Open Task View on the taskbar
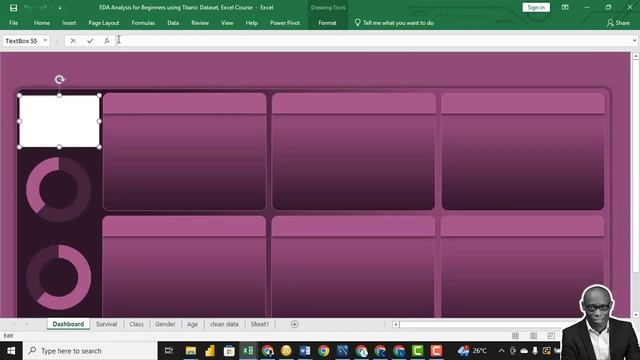The width and height of the screenshot is (640, 360). coord(169,351)
